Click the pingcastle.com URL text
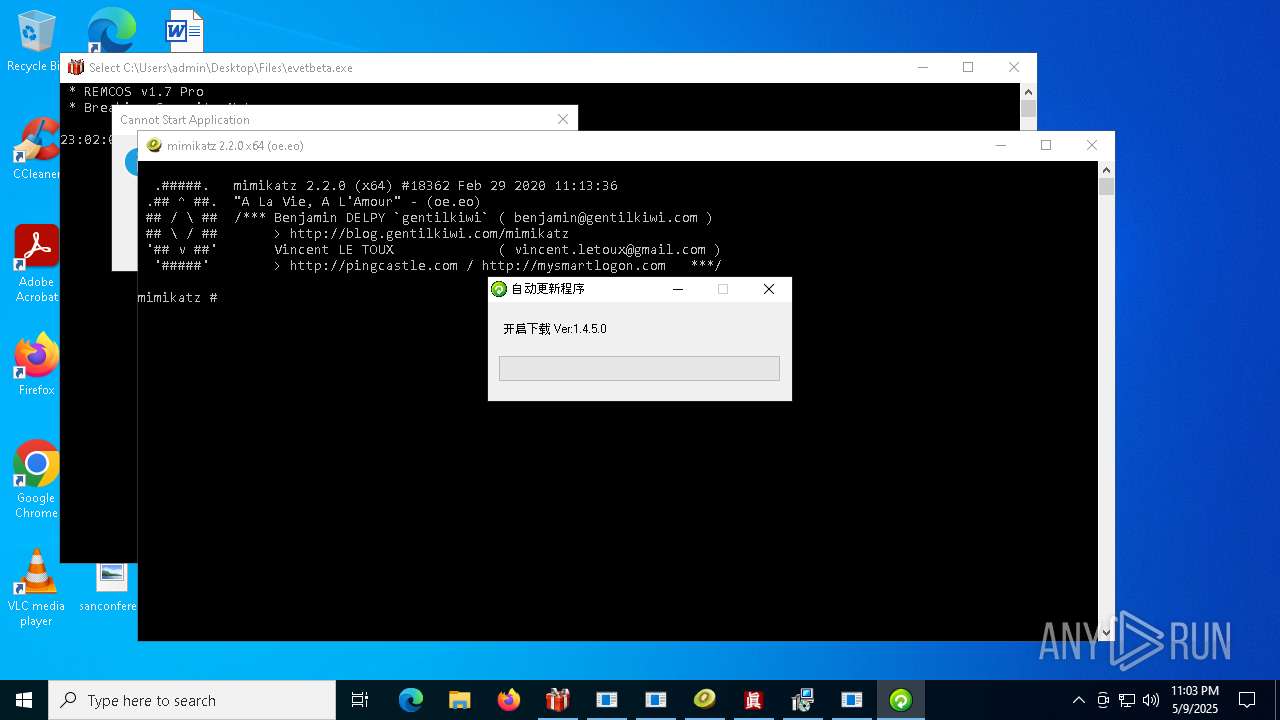Image resolution: width=1280 pixels, height=720 pixels. (x=374, y=265)
